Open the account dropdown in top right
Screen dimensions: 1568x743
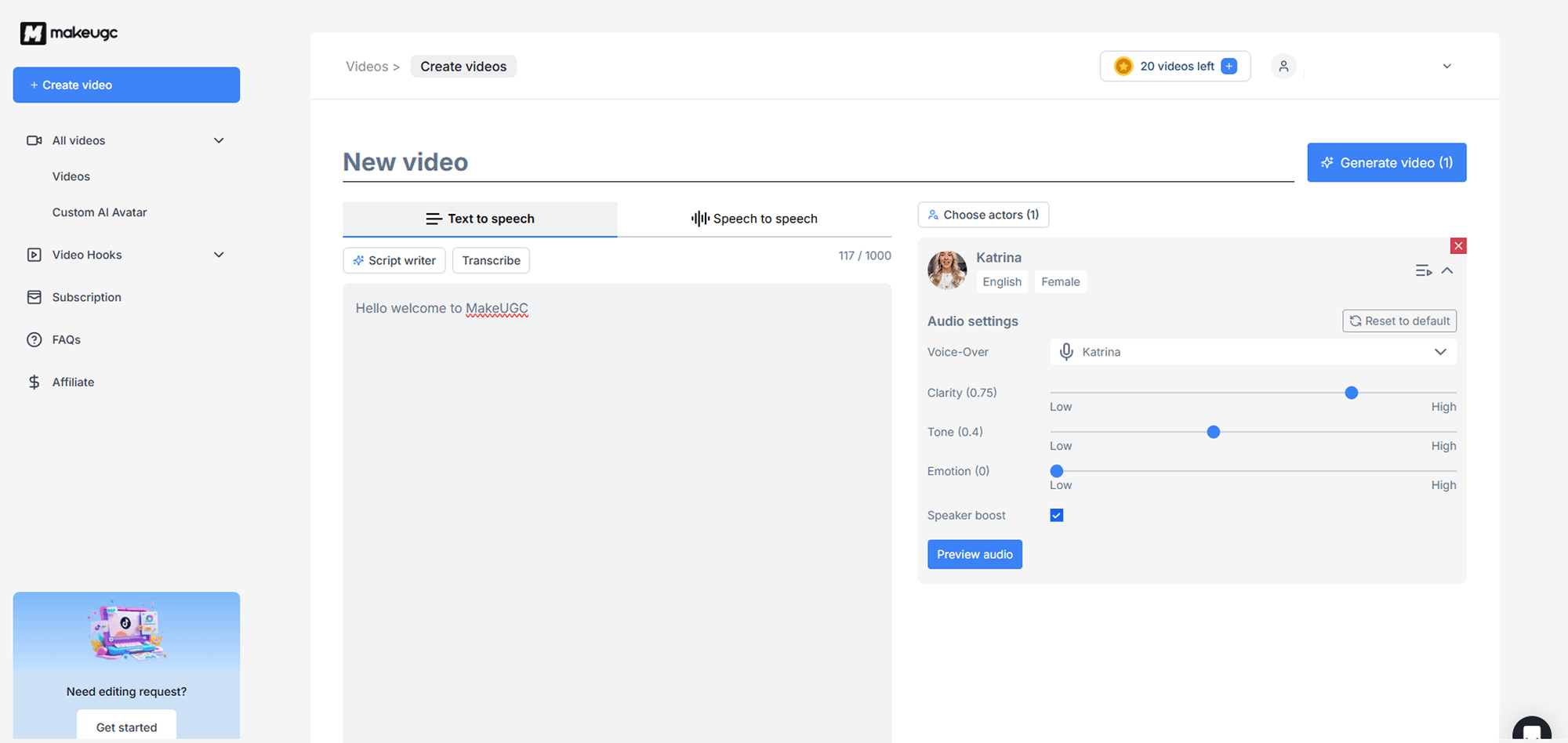point(1446,66)
